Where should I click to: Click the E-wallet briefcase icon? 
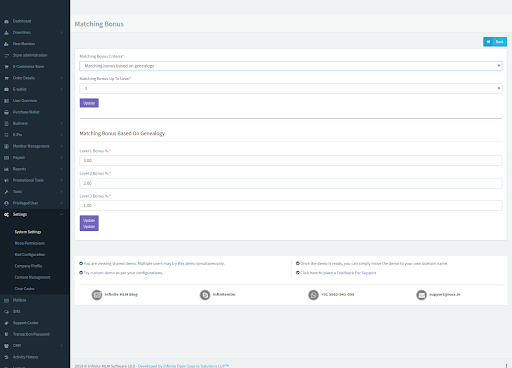click(x=6, y=89)
